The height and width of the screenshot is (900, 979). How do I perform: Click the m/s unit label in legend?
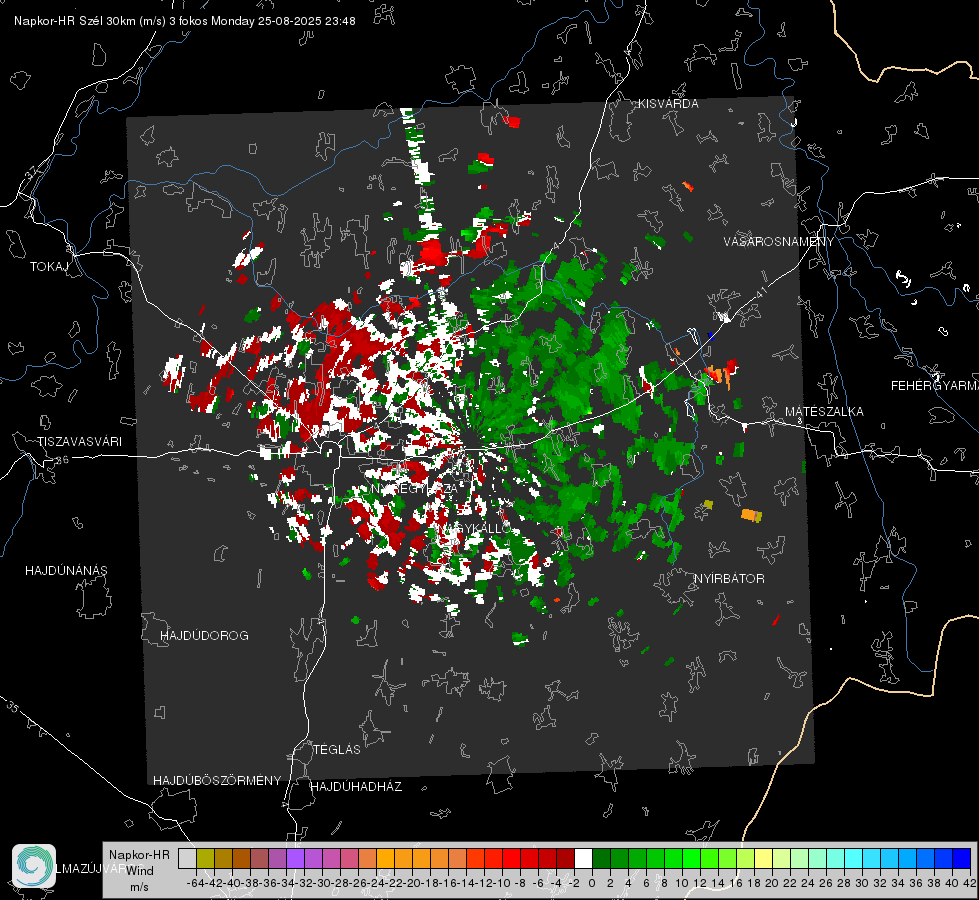point(140,887)
